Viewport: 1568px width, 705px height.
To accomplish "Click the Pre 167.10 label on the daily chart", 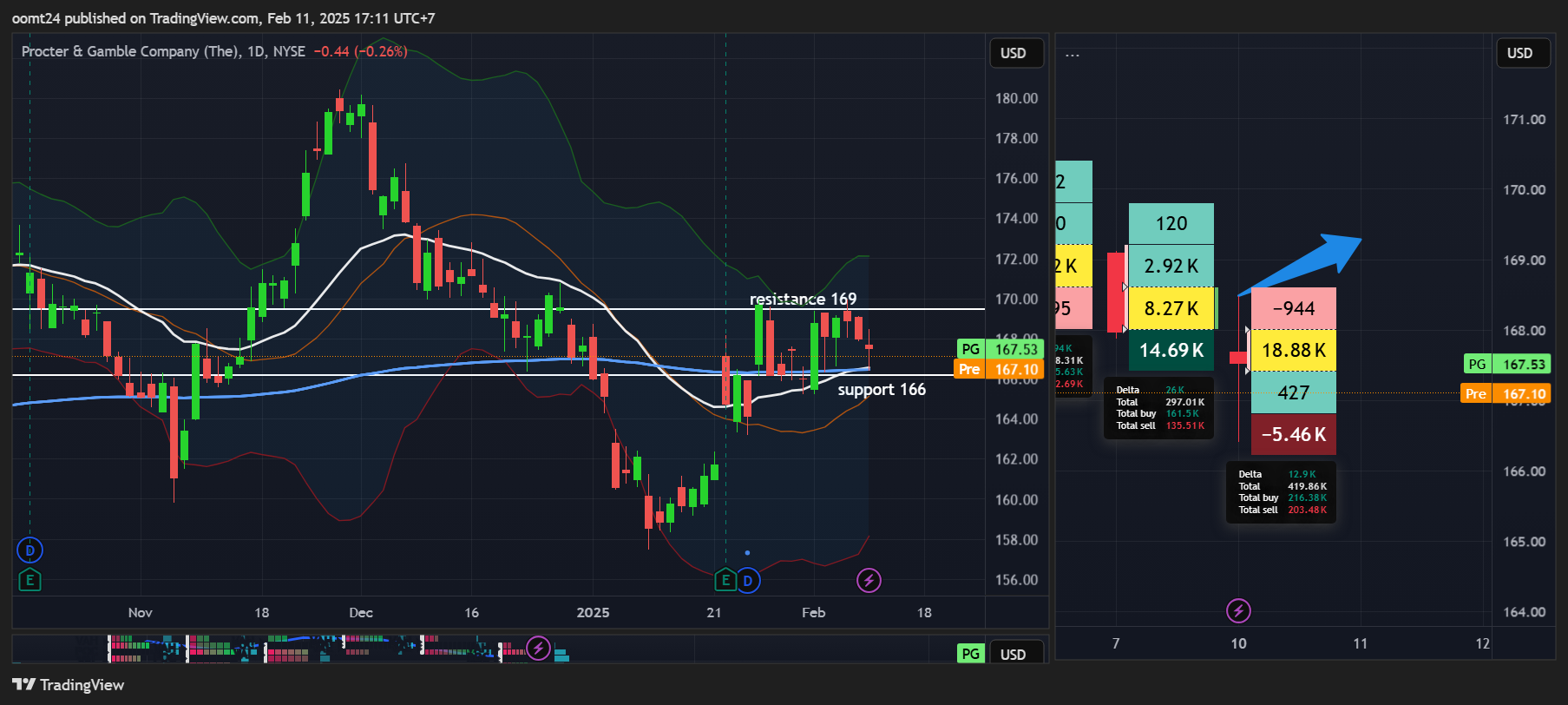I will 999,369.
